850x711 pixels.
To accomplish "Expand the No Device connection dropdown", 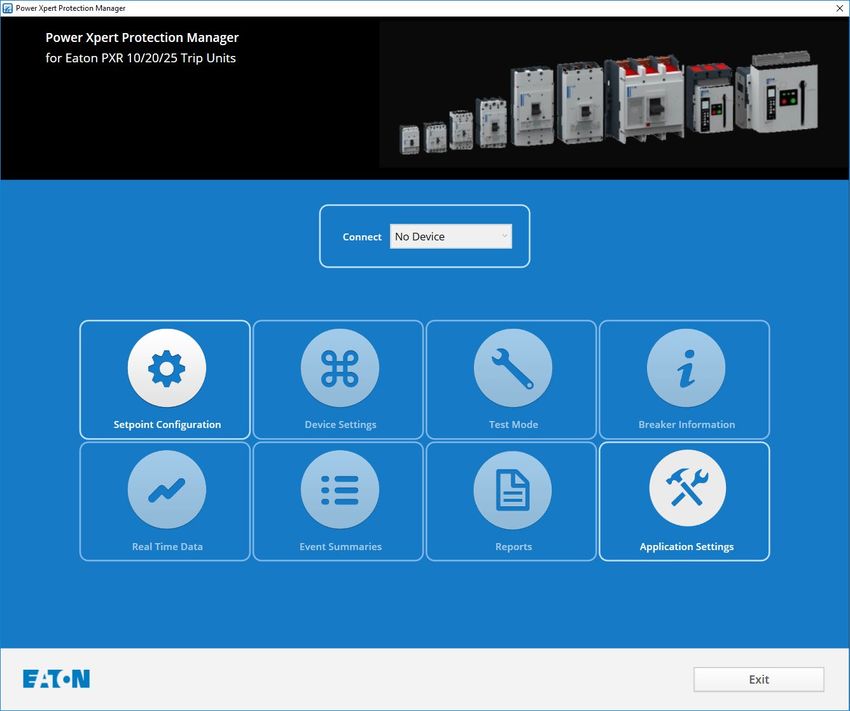I will [x=450, y=236].
